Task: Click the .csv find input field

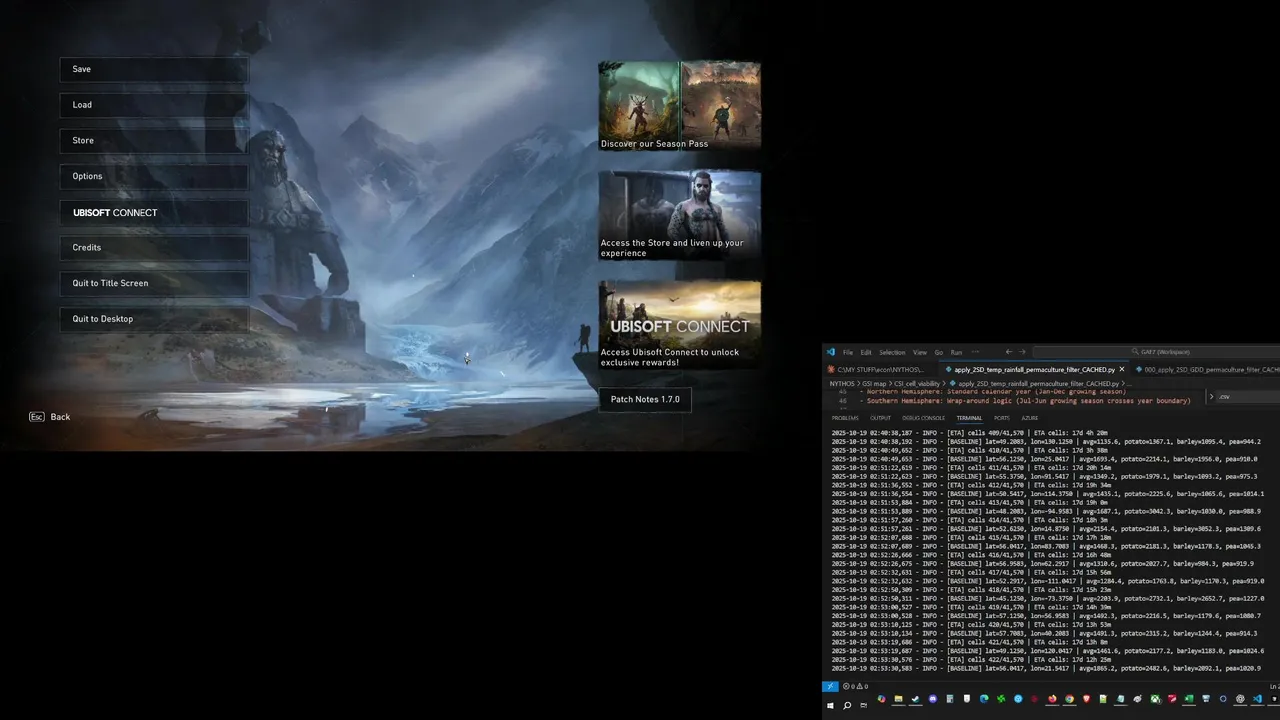Action: coord(1249,397)
